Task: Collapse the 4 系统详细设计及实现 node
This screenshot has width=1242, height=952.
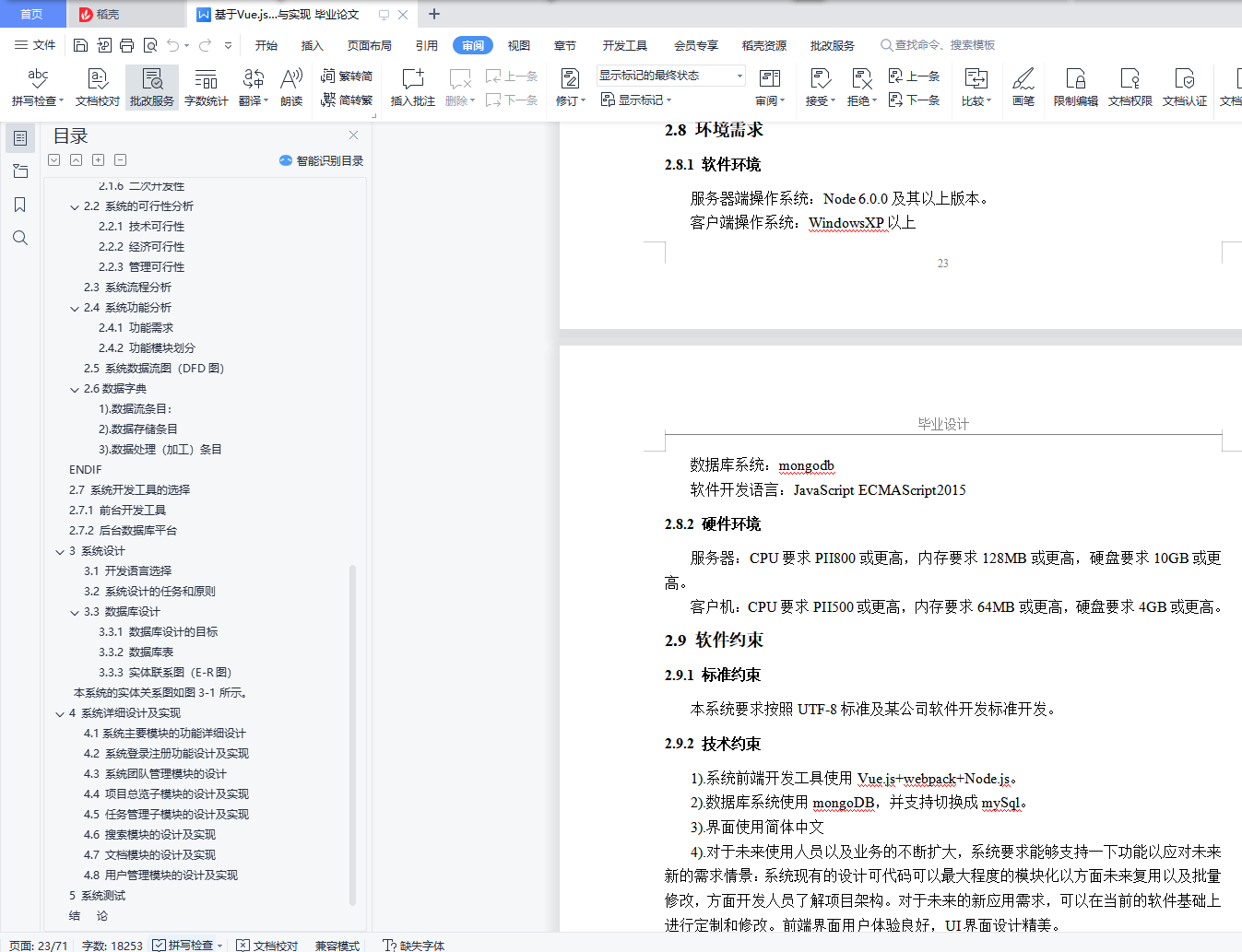Action: [x=60, y=713]
